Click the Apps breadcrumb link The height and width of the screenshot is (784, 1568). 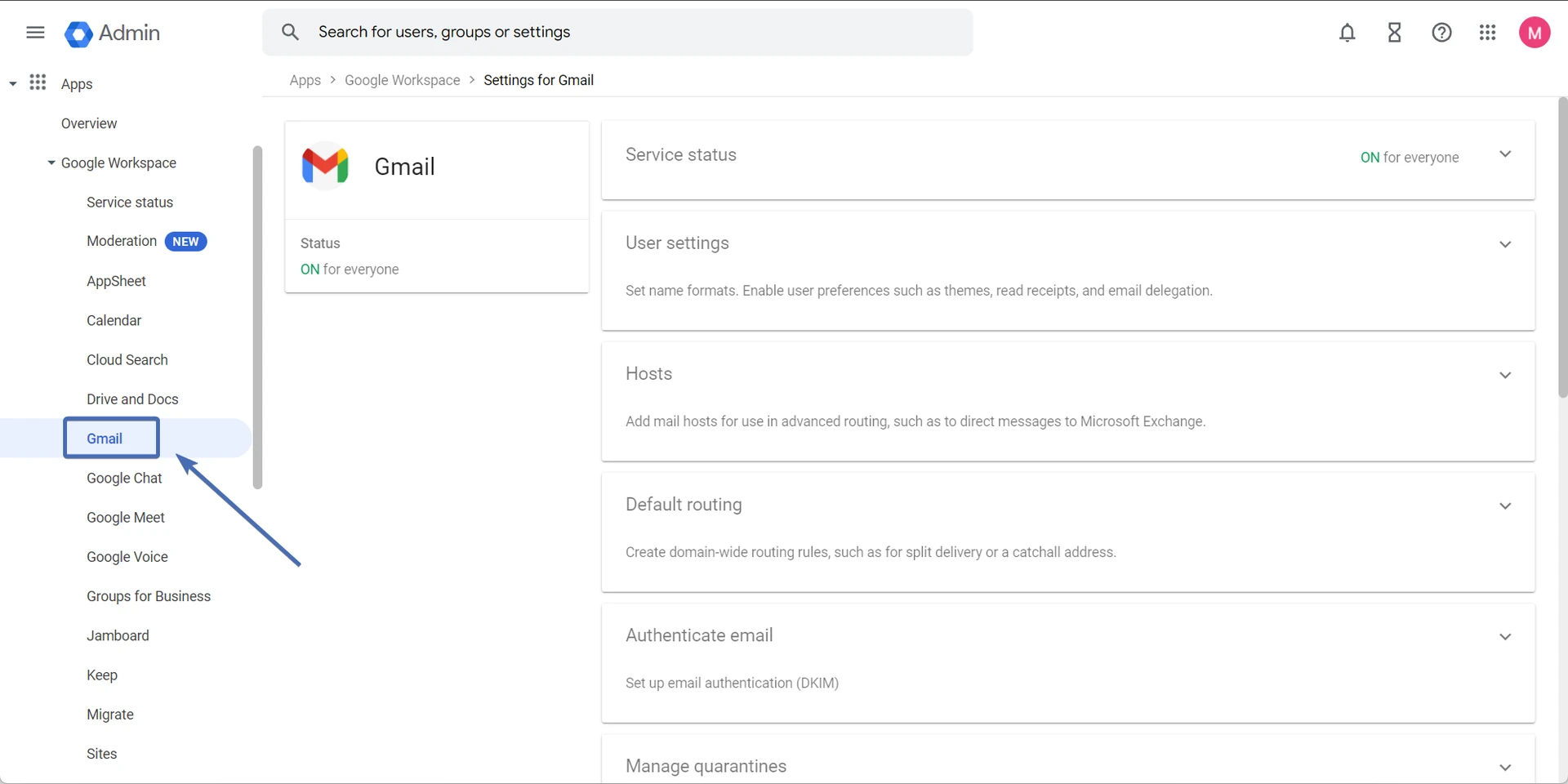pyautogui.click(x=305, y=80)
